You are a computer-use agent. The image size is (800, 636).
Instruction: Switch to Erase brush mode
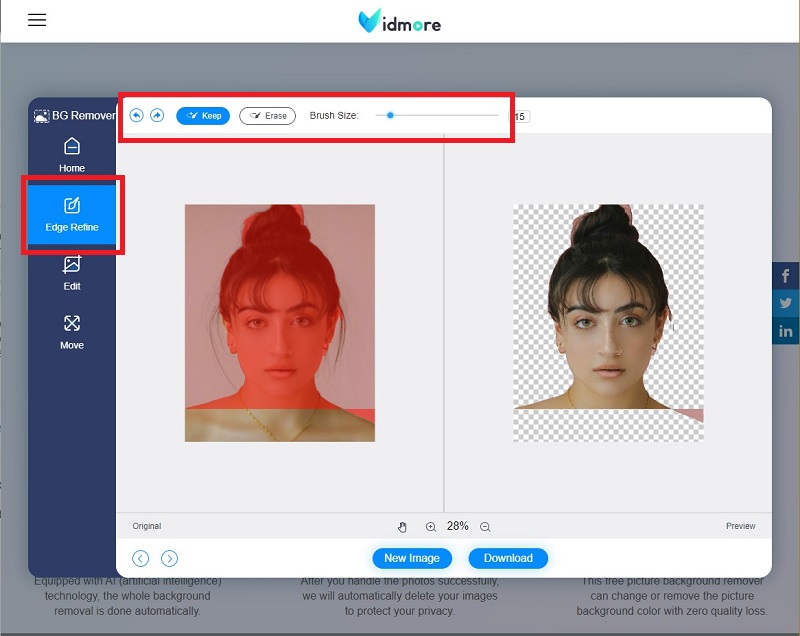click(x=267, y=116)
